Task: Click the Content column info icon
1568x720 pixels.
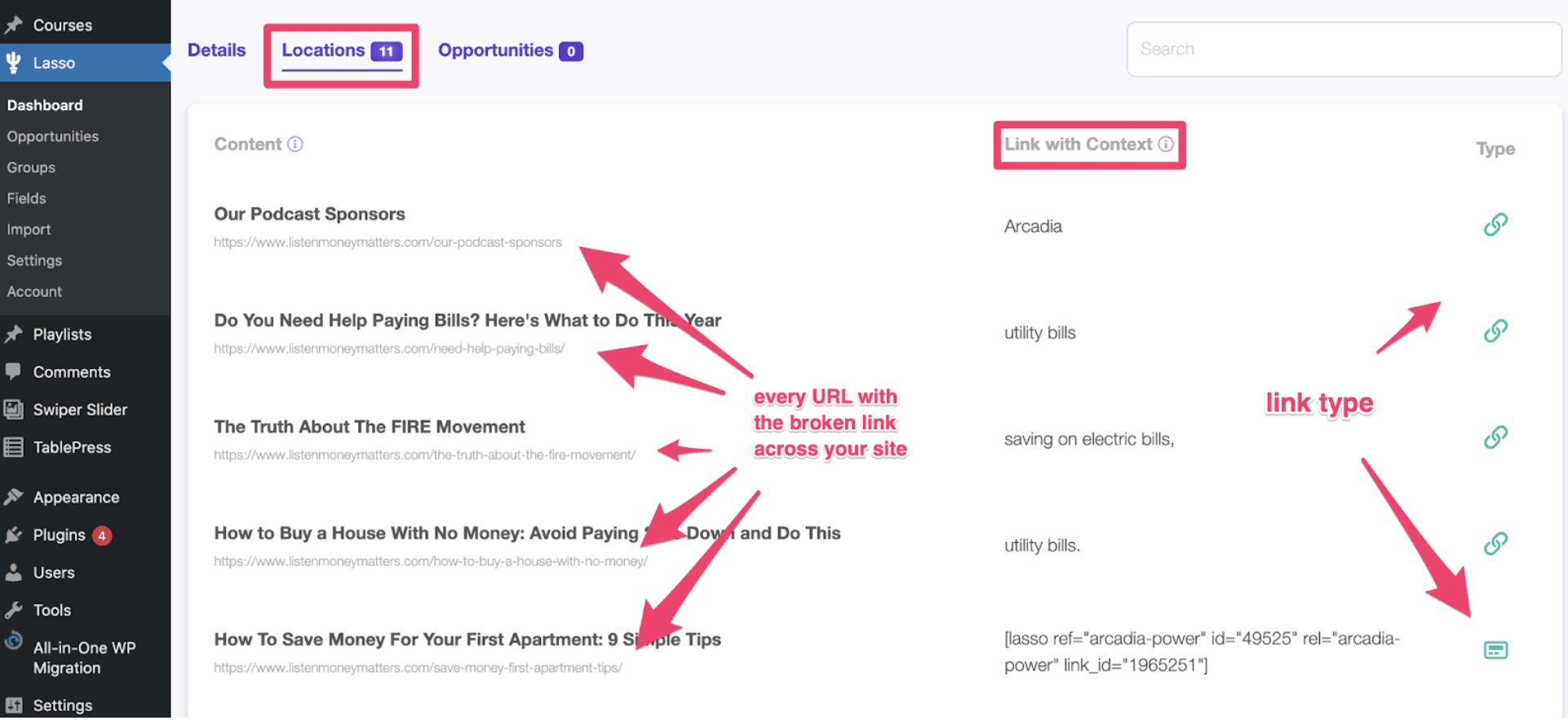Action: click(295, 144)
